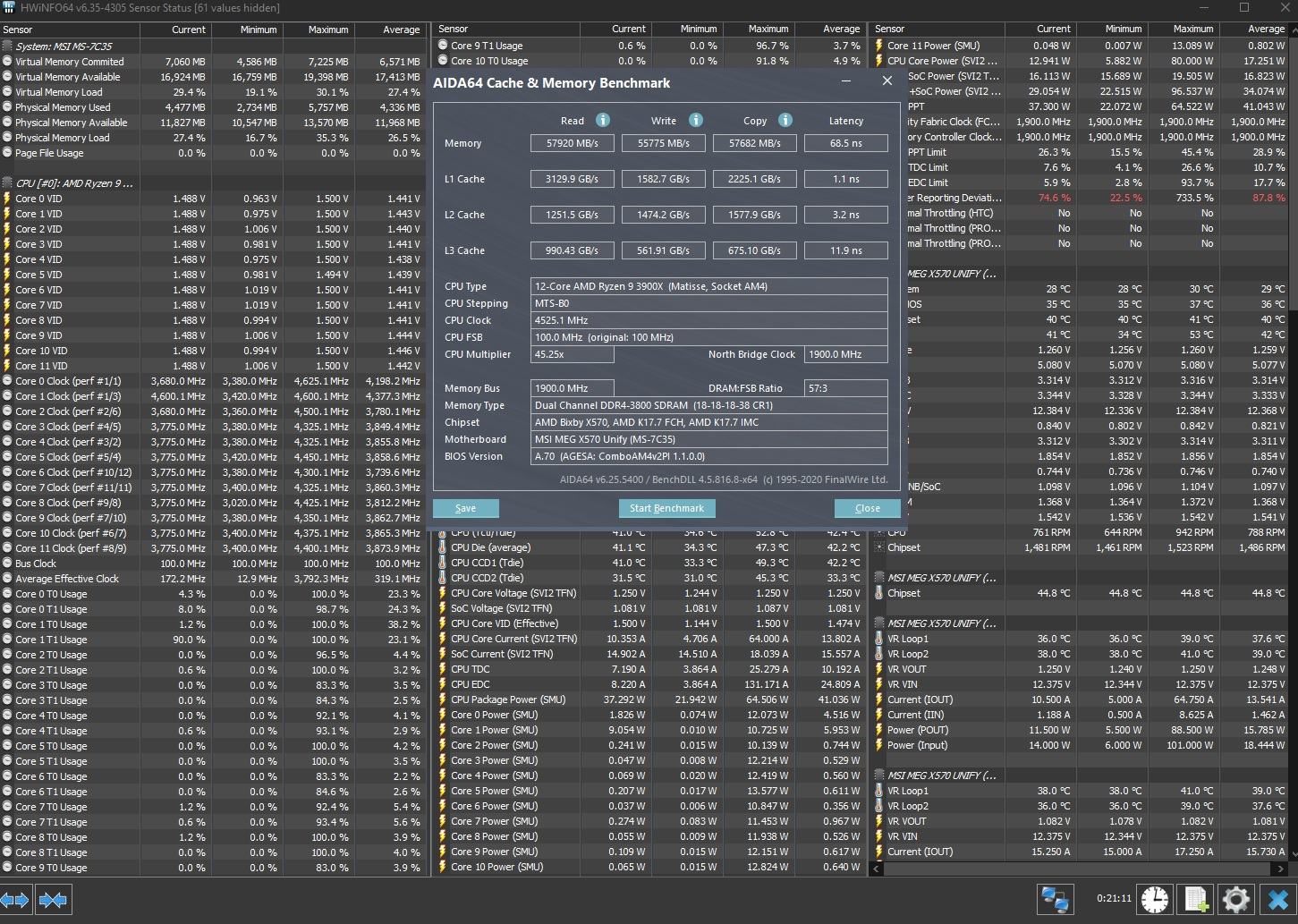Image resolution: width=1298 pixels, height=924 pixels.
Task: Click the icon of Virtual Memory Committed row
Action: point(8,62)
